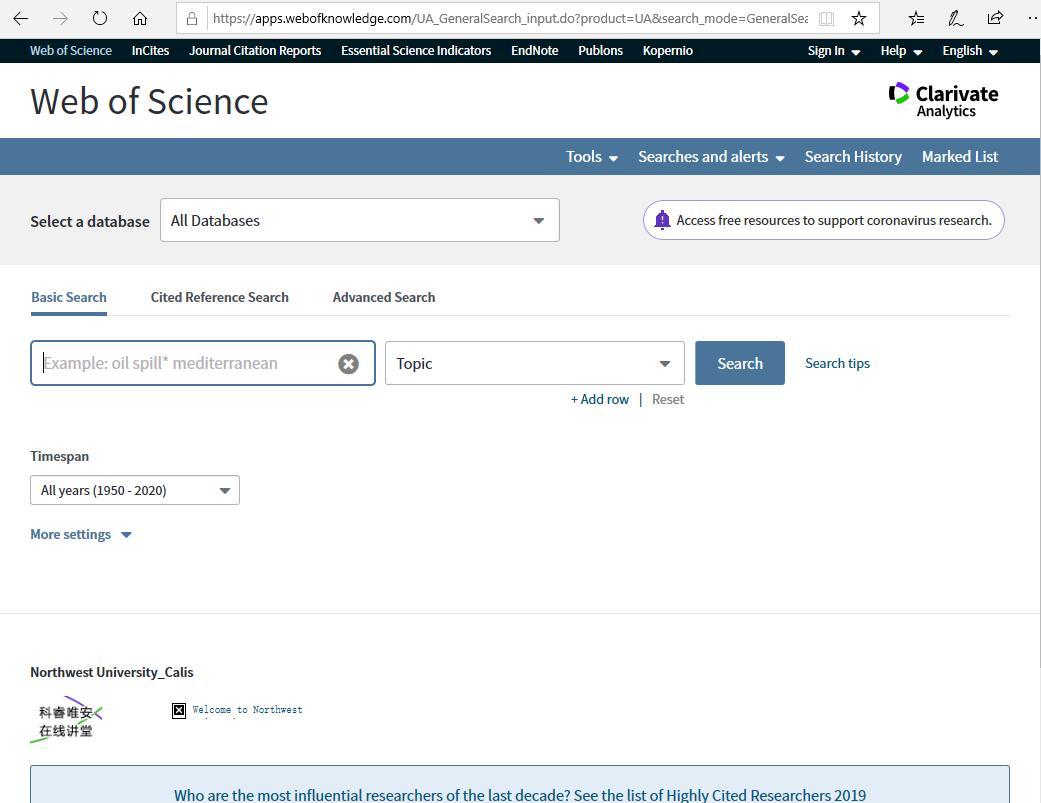The image size is (1041, 803).
Task: Open Microsoft Edge annotation pen icon
Action: [954, 18]
